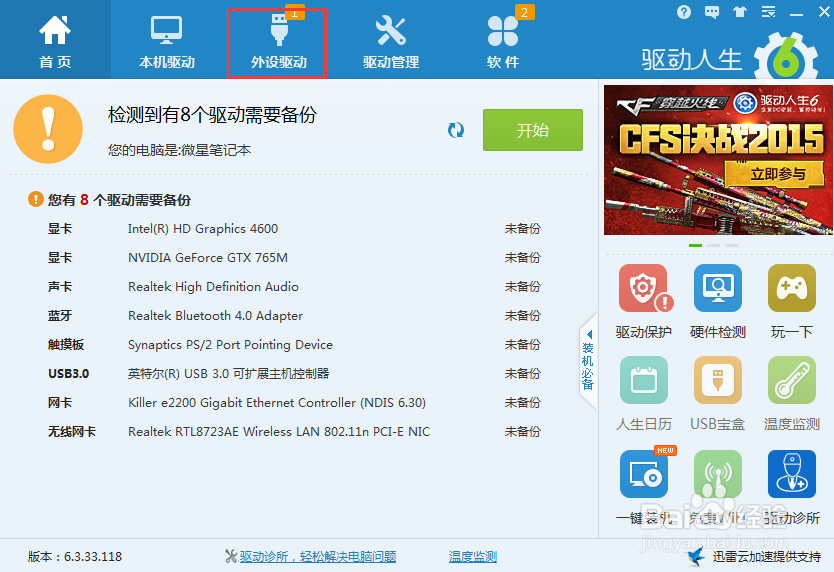Select 英特尔(R) USB 3.0 可扩展主机控制器 entry
This screenshot has width=834, height=572.
pos(294,374)
